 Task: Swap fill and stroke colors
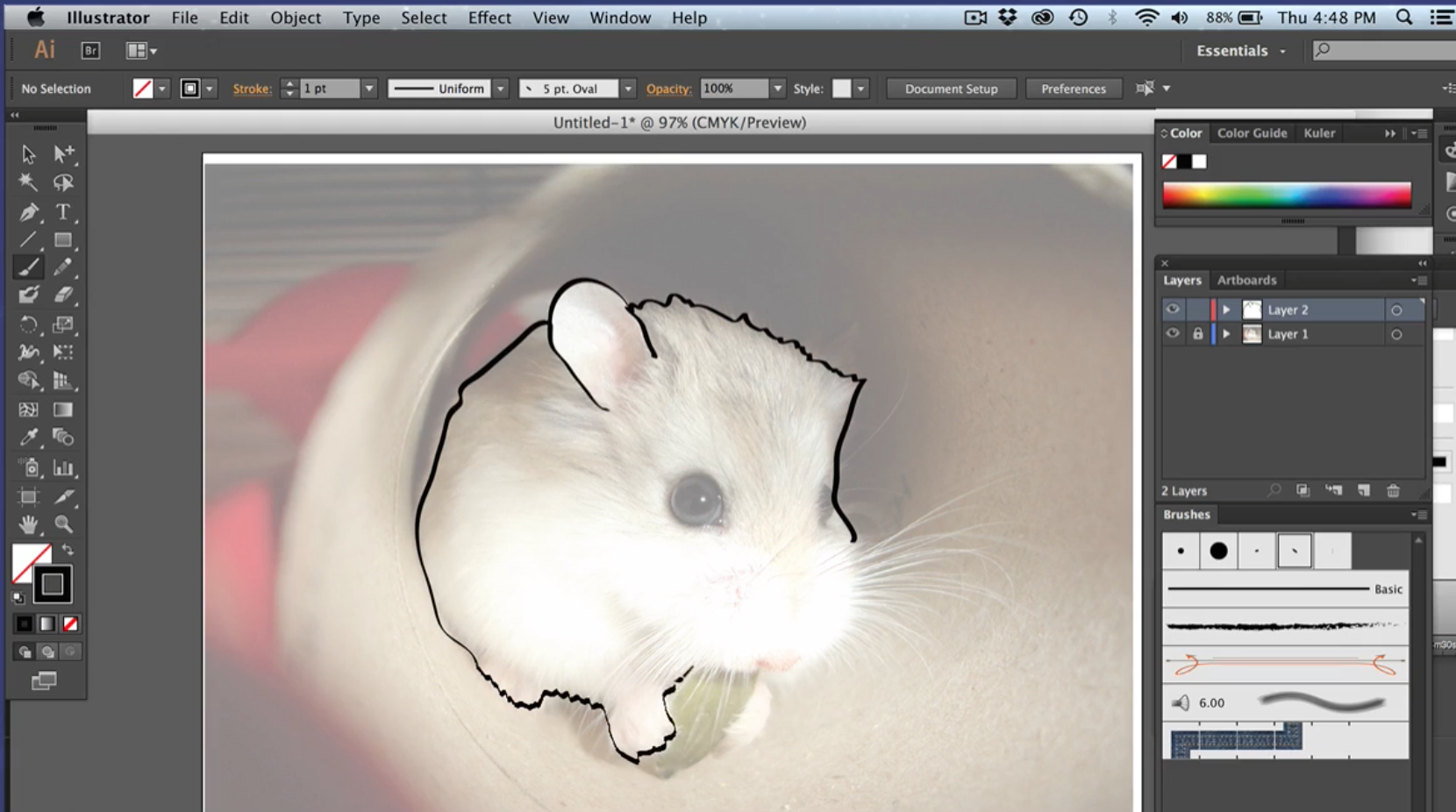coord(68,550)
